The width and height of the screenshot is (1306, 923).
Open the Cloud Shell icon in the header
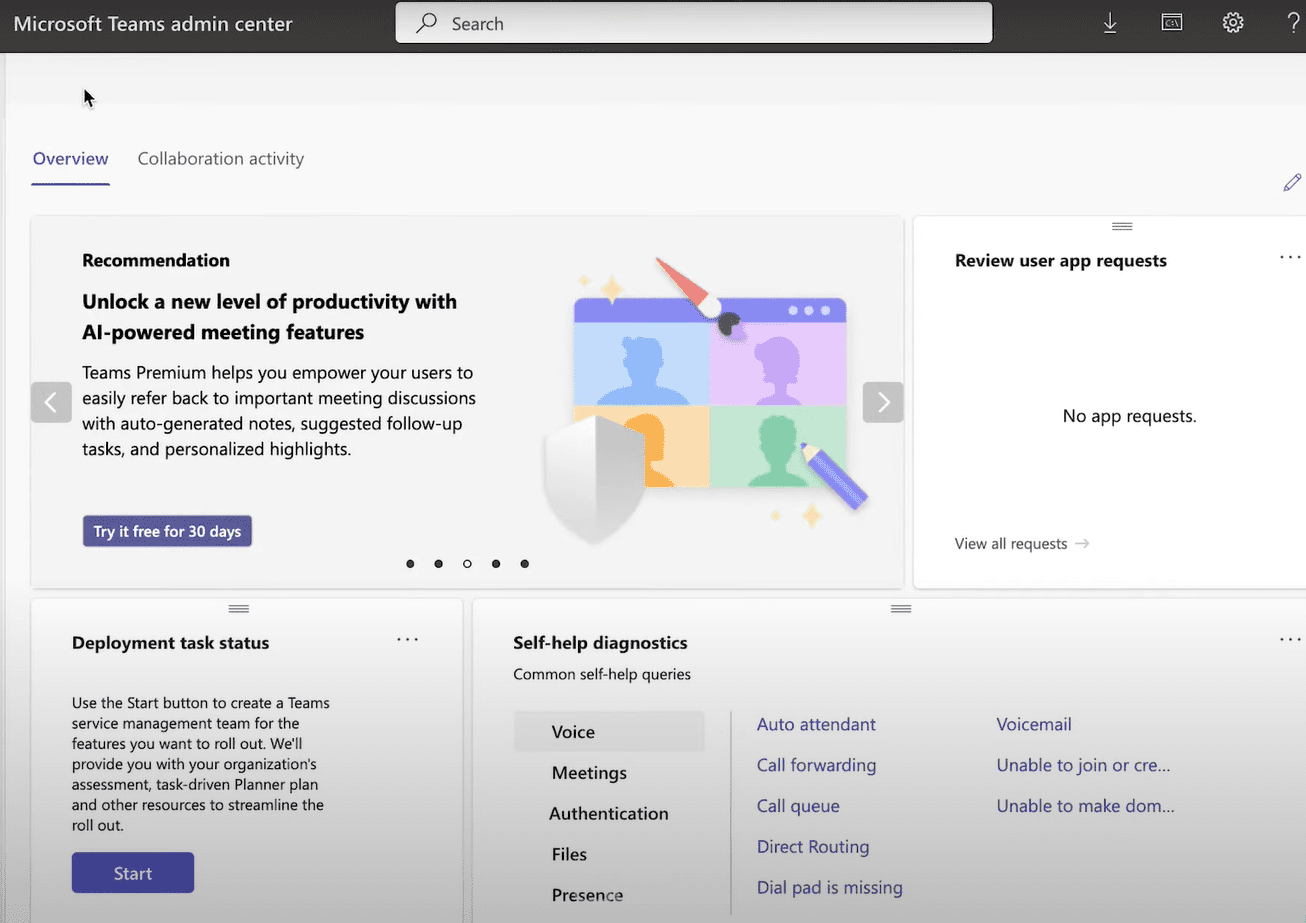coord(1172,23)
